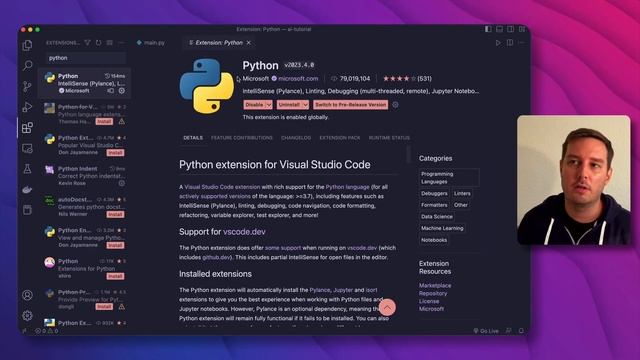Open the Remote Explorer view
Image resolution: width=640 pixels, height=360 pixels.
[x=27, y=149]
